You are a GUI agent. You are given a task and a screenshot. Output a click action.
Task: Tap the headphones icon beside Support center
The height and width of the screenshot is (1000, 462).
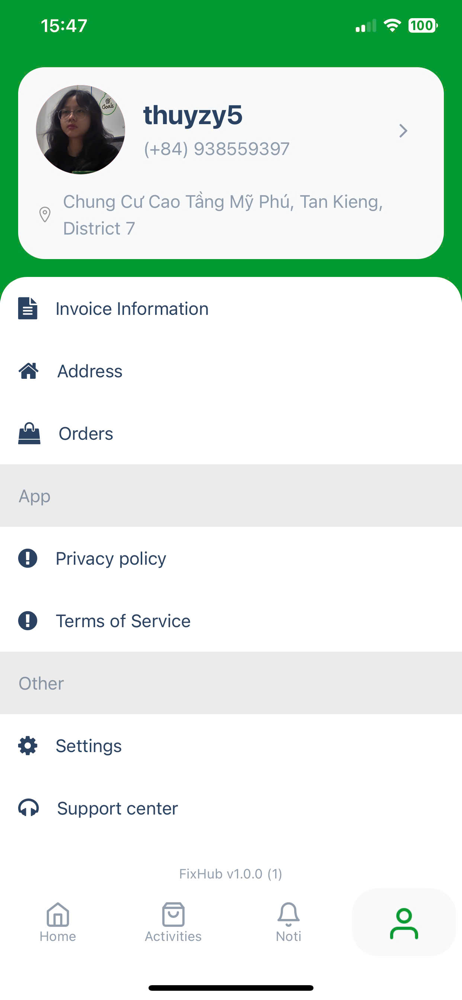(28, 809)
